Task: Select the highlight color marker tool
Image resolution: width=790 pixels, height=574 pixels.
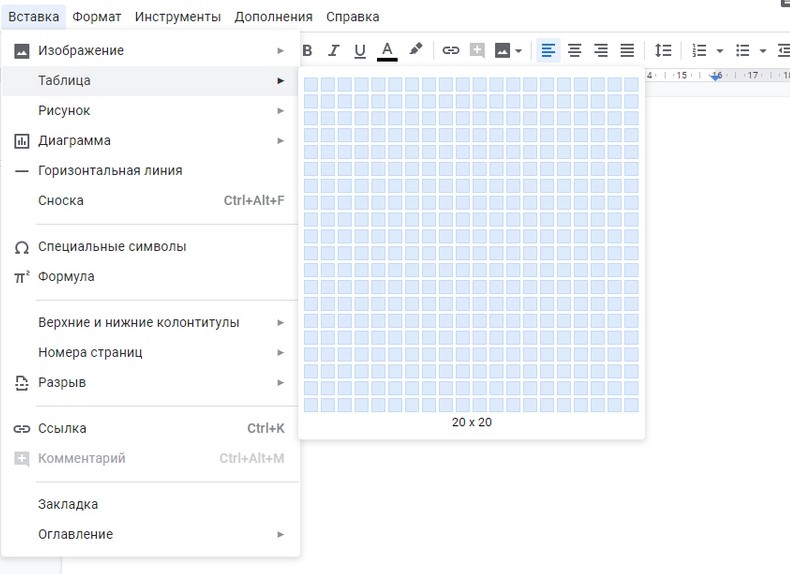Action: [416, 50]
